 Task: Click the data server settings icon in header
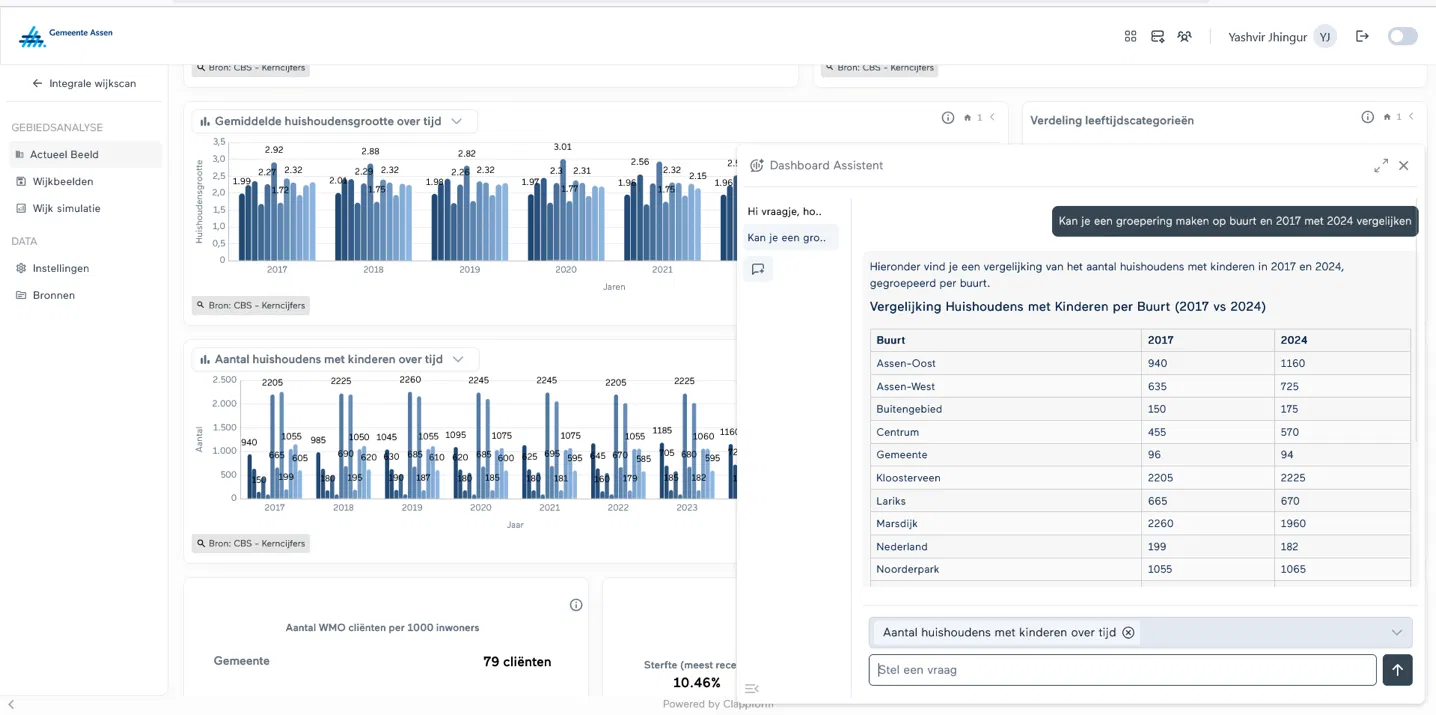click(x=1157, y=36)
